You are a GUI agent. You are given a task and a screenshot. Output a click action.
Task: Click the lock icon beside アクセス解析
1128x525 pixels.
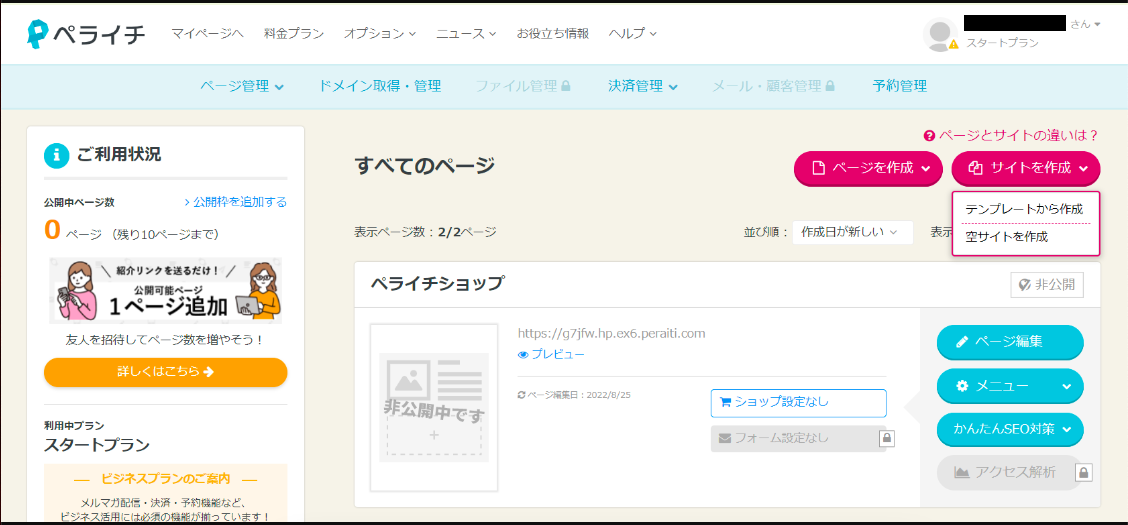point(1084,472)
